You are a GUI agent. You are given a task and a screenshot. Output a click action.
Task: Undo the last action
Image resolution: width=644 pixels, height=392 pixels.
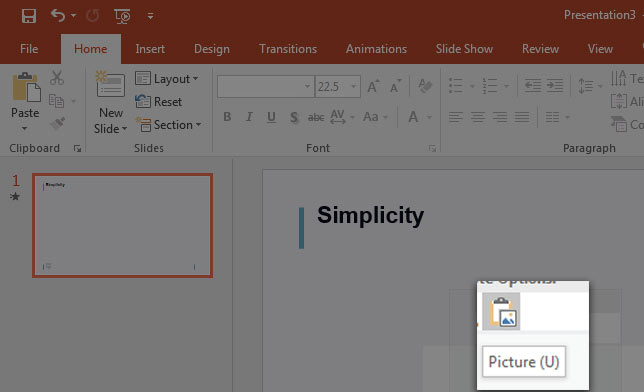pyautogui.click(x=58, y=16)
